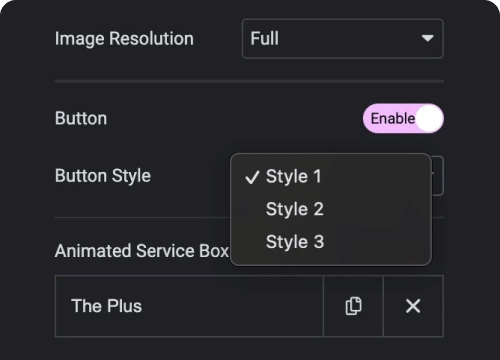This screenshot has height=360, width=500.
Task: Click the Animated Service Box heading
Action: (x=142, y=251)
